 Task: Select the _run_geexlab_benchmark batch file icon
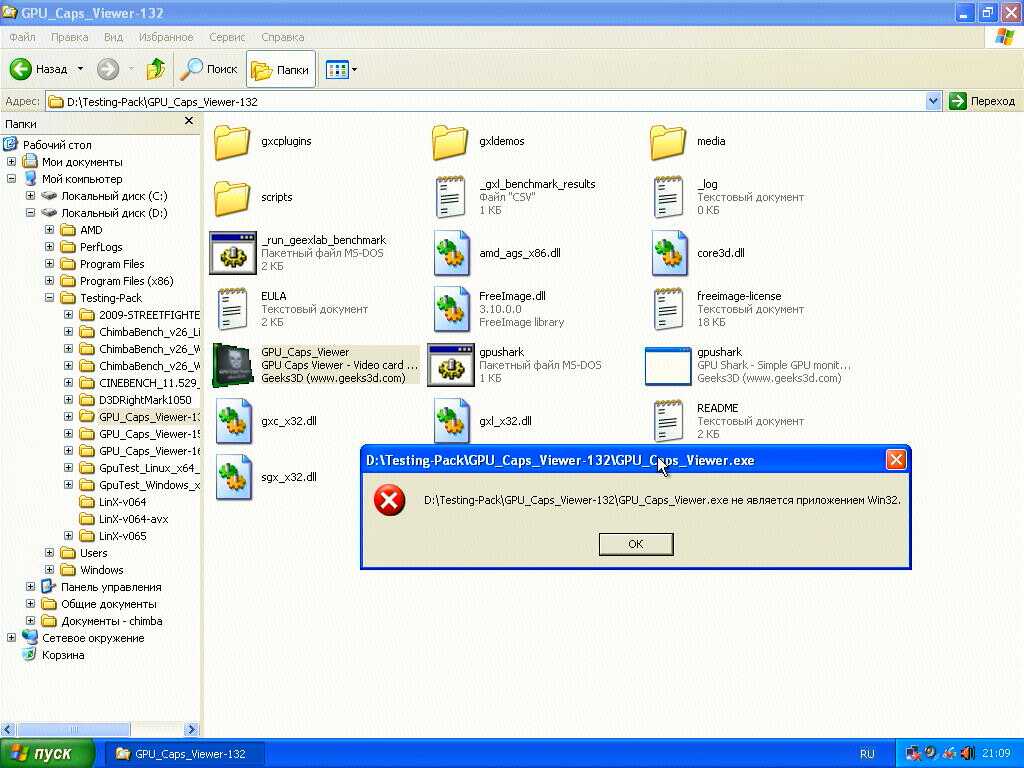coord(232,253)
